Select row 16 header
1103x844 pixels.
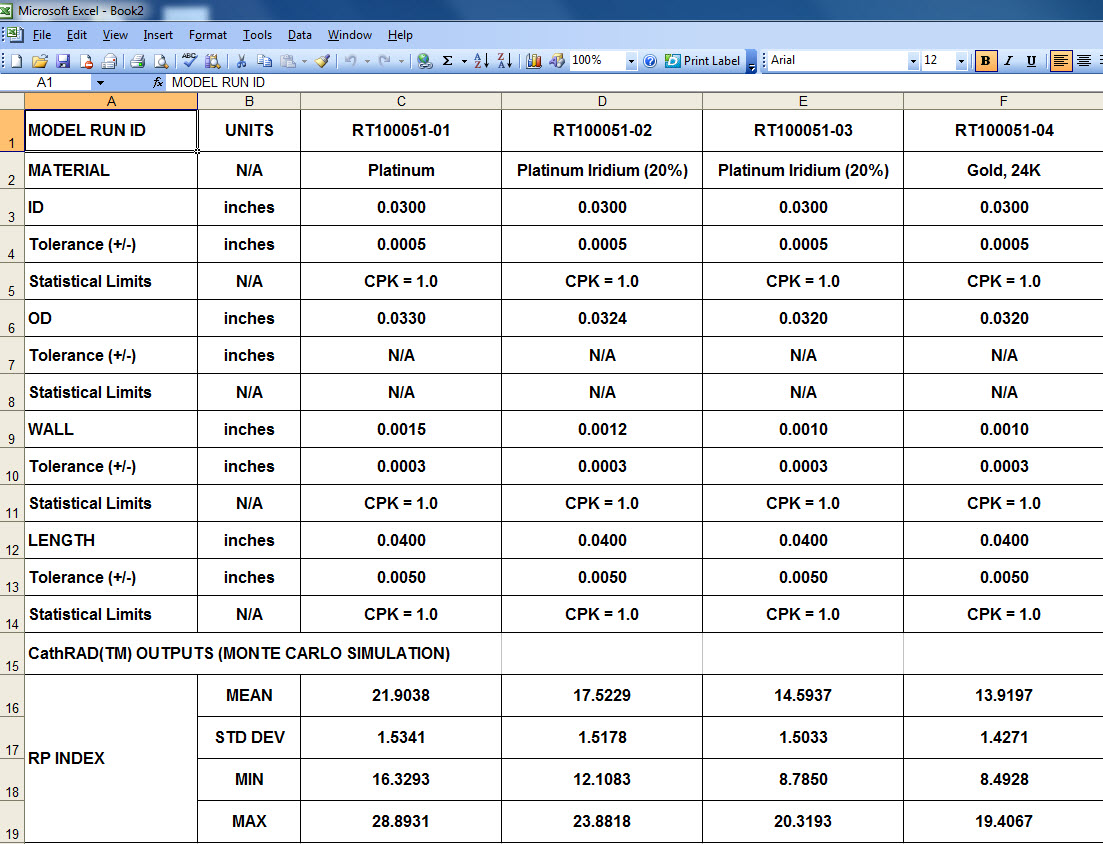tap(12, 696)
